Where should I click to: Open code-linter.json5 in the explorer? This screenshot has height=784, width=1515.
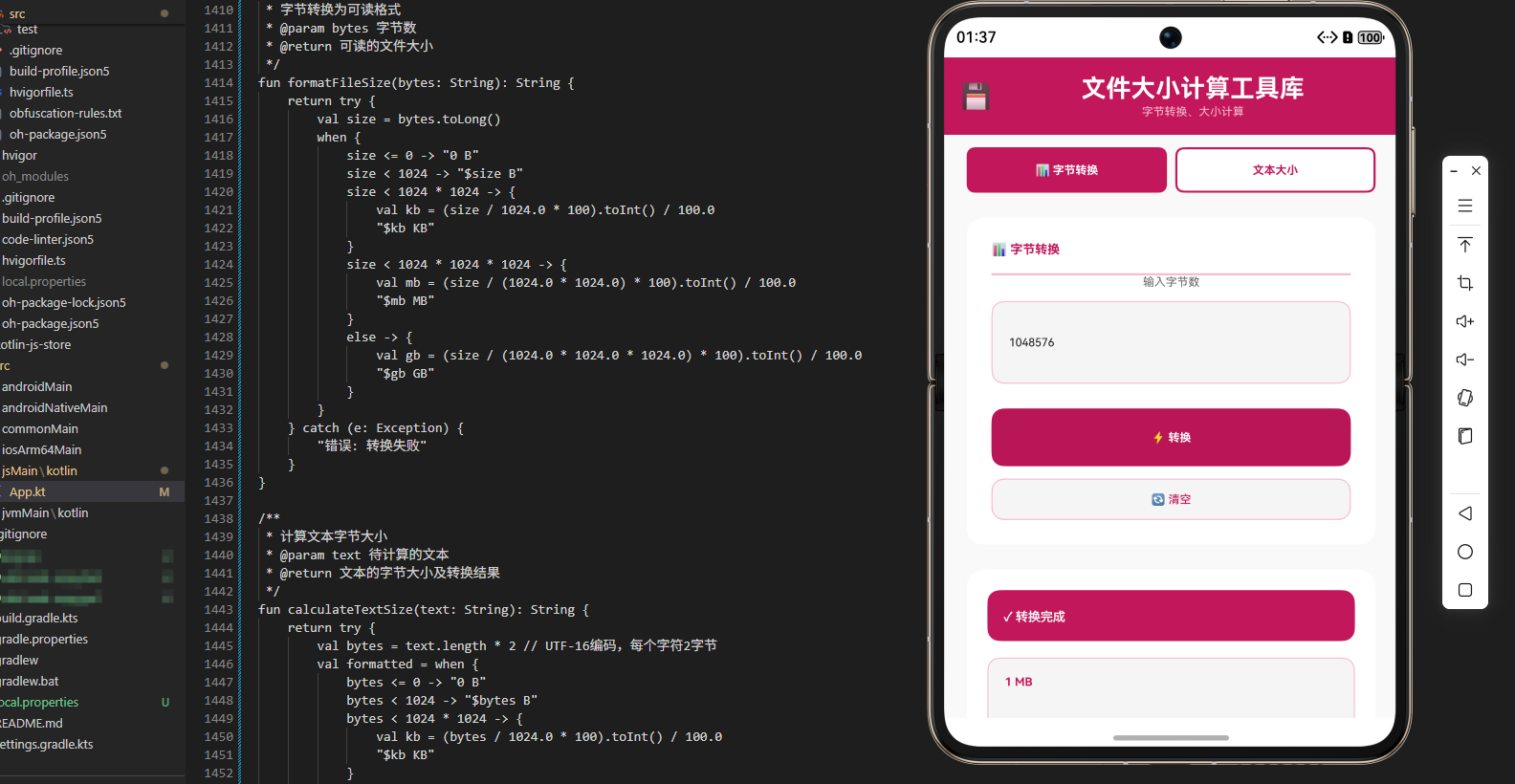click(x=48, y=240)
